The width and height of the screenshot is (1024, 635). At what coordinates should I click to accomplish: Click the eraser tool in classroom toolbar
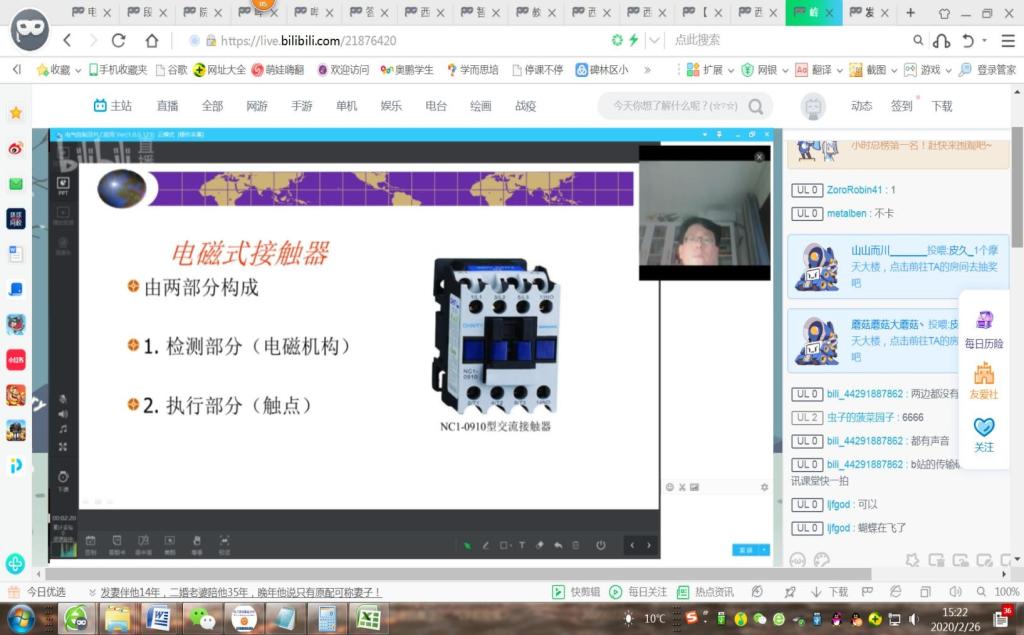pyautogui.click(x=540, y=545)
